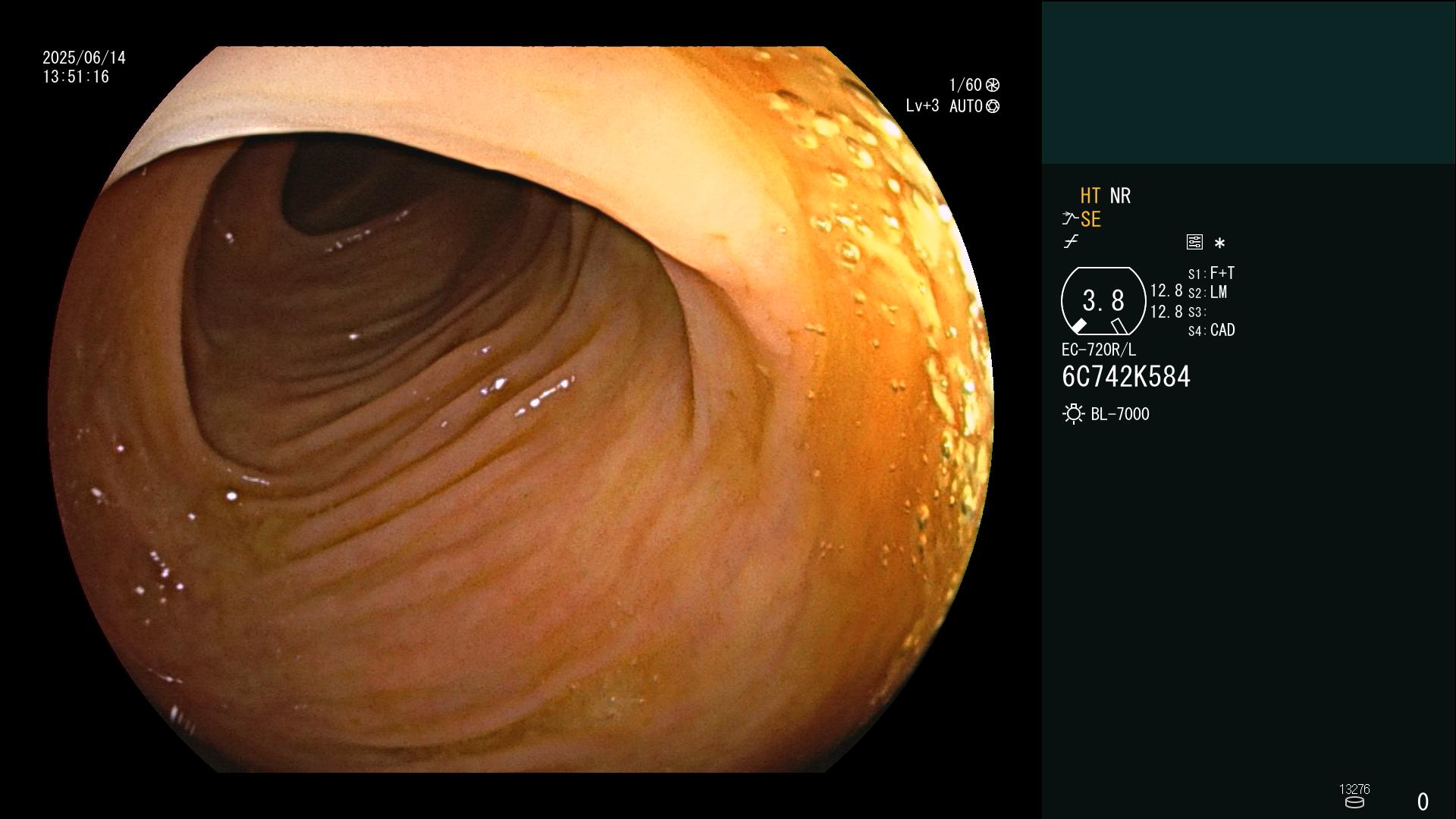Viewport: 1456px width, 819px height.
Task: Click the lower 12.8 diameter value
Action: (x=1166, y=312)
